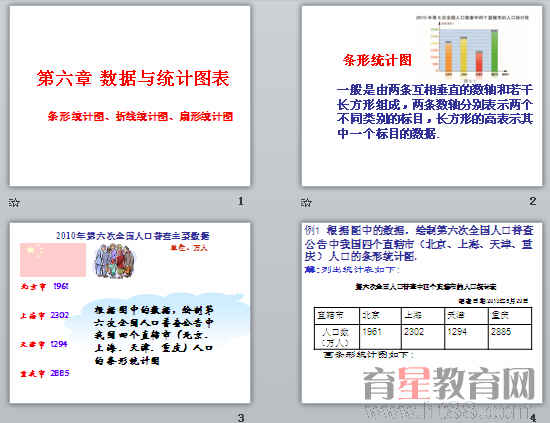
Task: Click the animation star icon under slide 1
Action: tap(14, 202)
